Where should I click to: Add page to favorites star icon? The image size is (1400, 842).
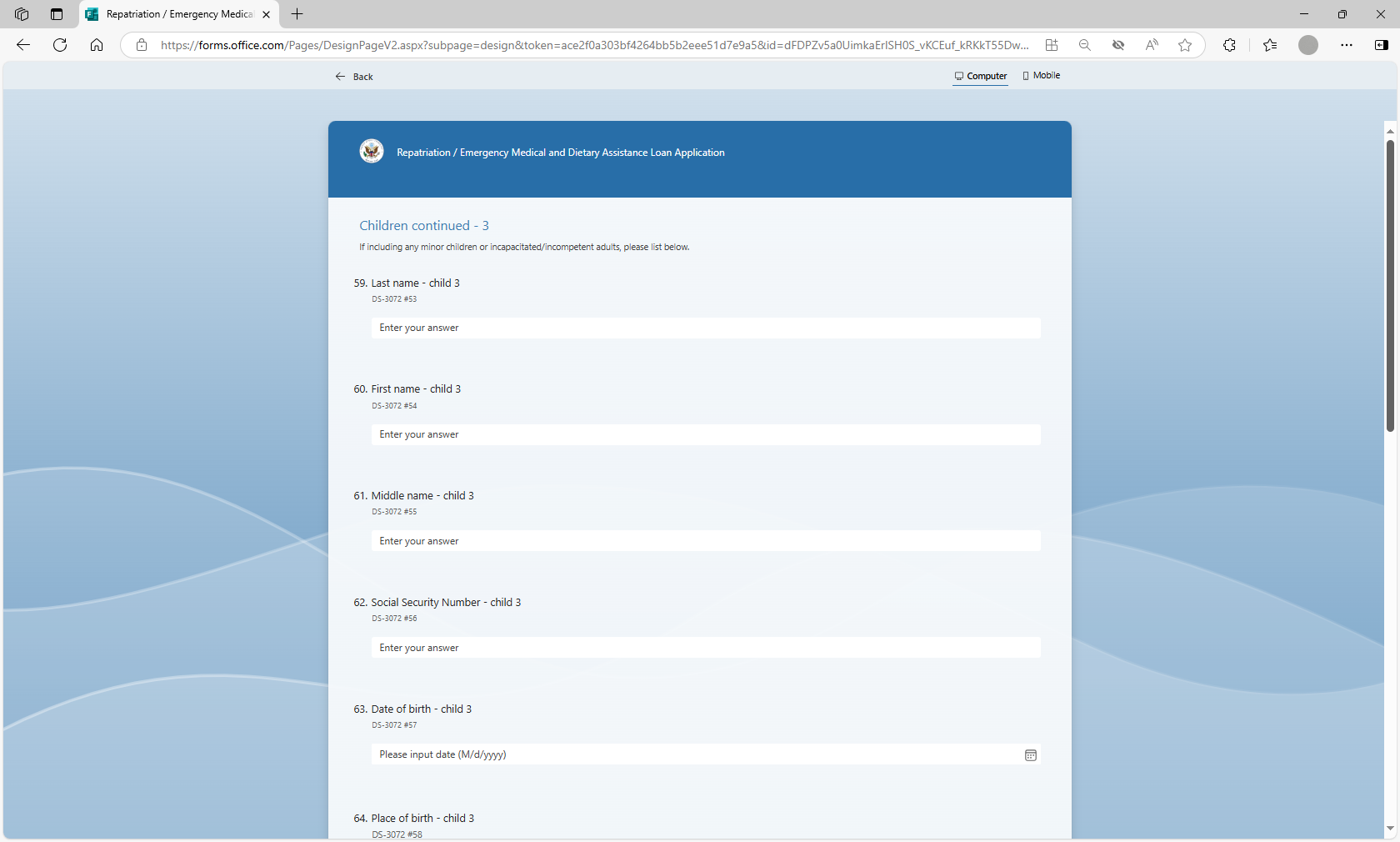coord(1184,45)
